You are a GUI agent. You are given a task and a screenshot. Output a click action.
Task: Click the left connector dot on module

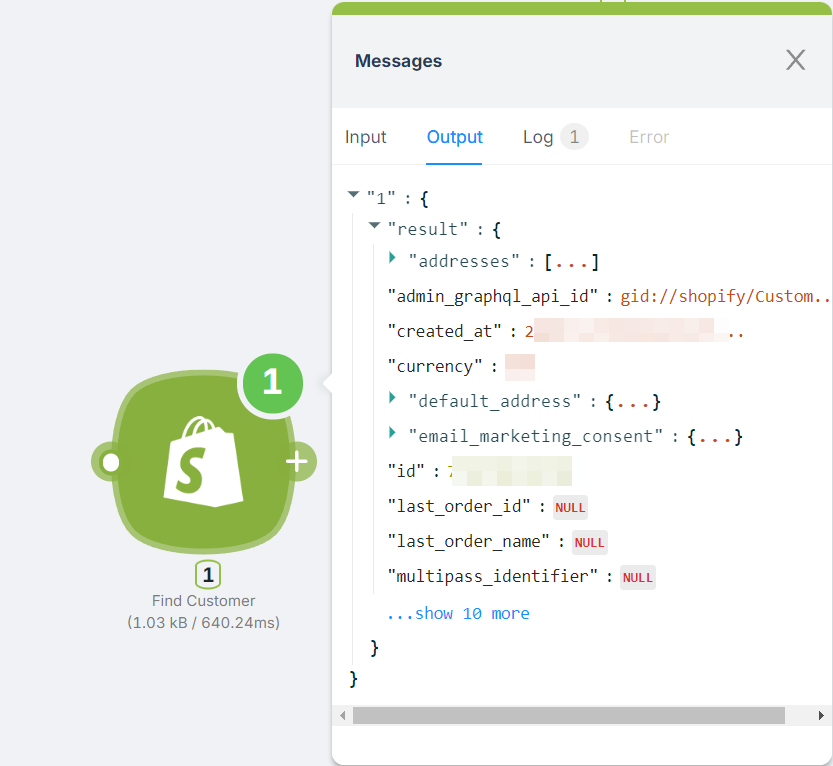(111, 462)
